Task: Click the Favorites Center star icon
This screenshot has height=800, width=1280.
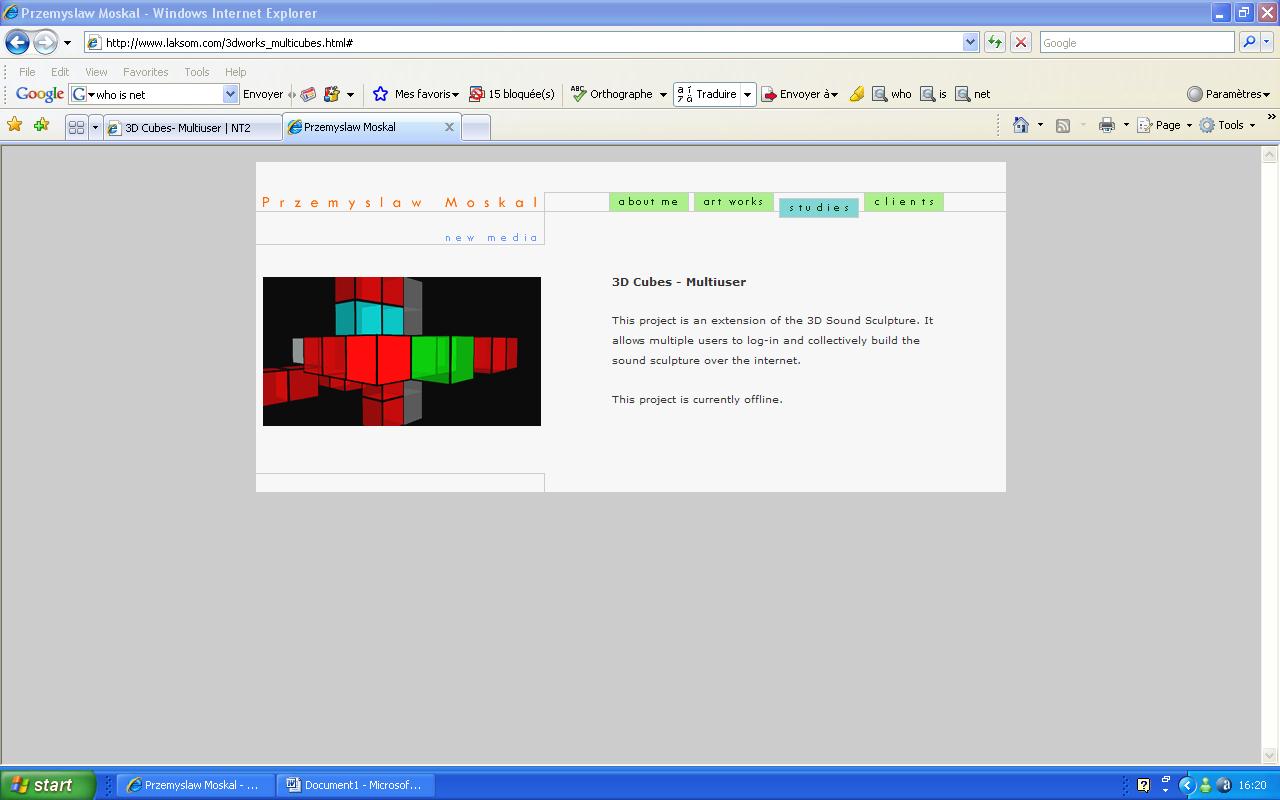Action: 14,125
